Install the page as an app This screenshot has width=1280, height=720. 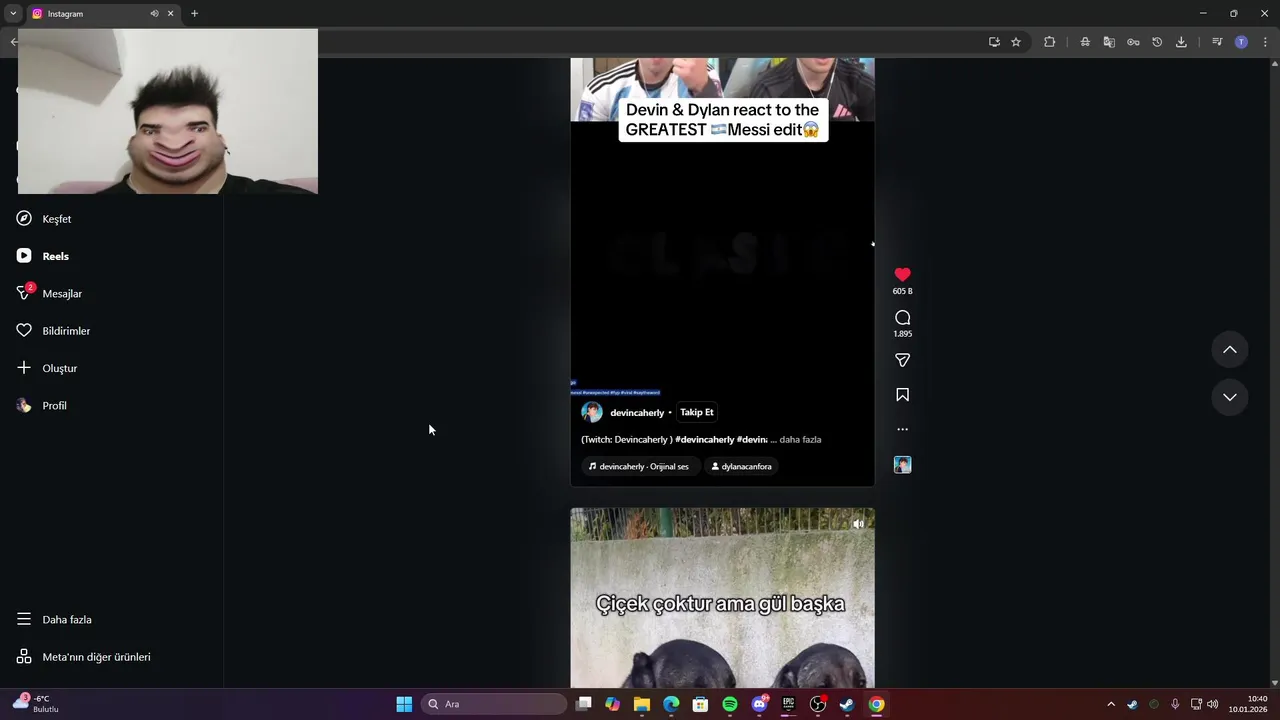click(994, 42)
